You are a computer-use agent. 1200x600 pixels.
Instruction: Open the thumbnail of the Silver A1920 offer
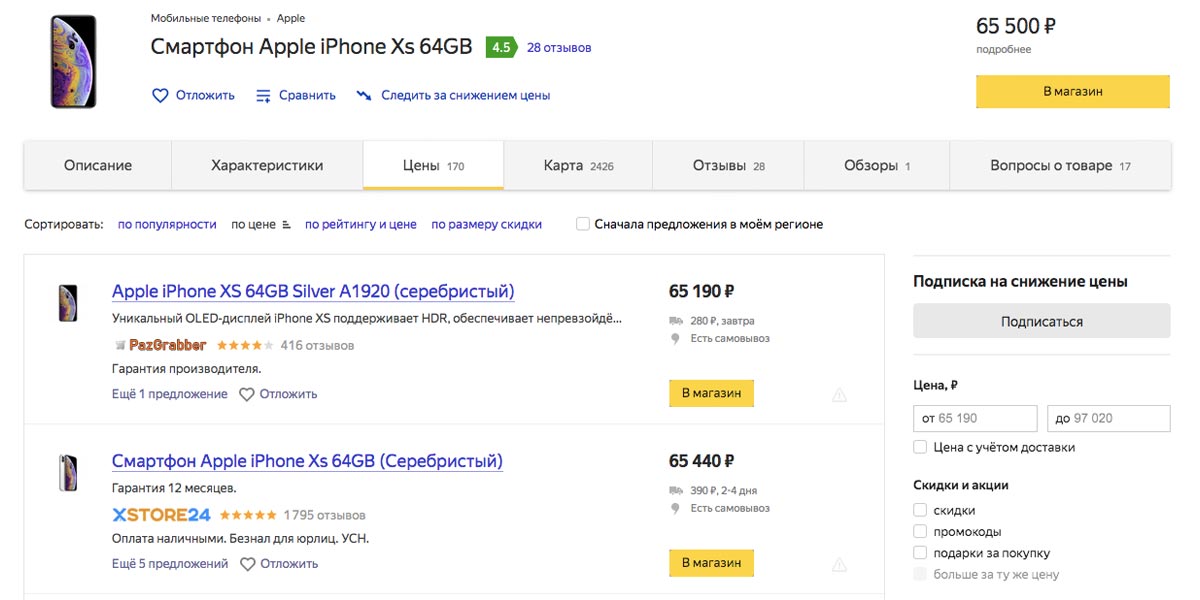(68, 302)
